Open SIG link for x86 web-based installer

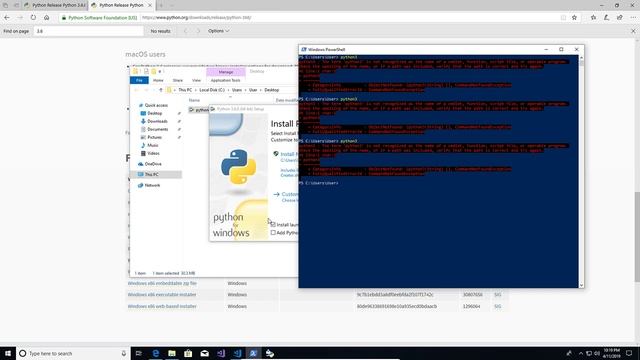(x=498, y=306)
